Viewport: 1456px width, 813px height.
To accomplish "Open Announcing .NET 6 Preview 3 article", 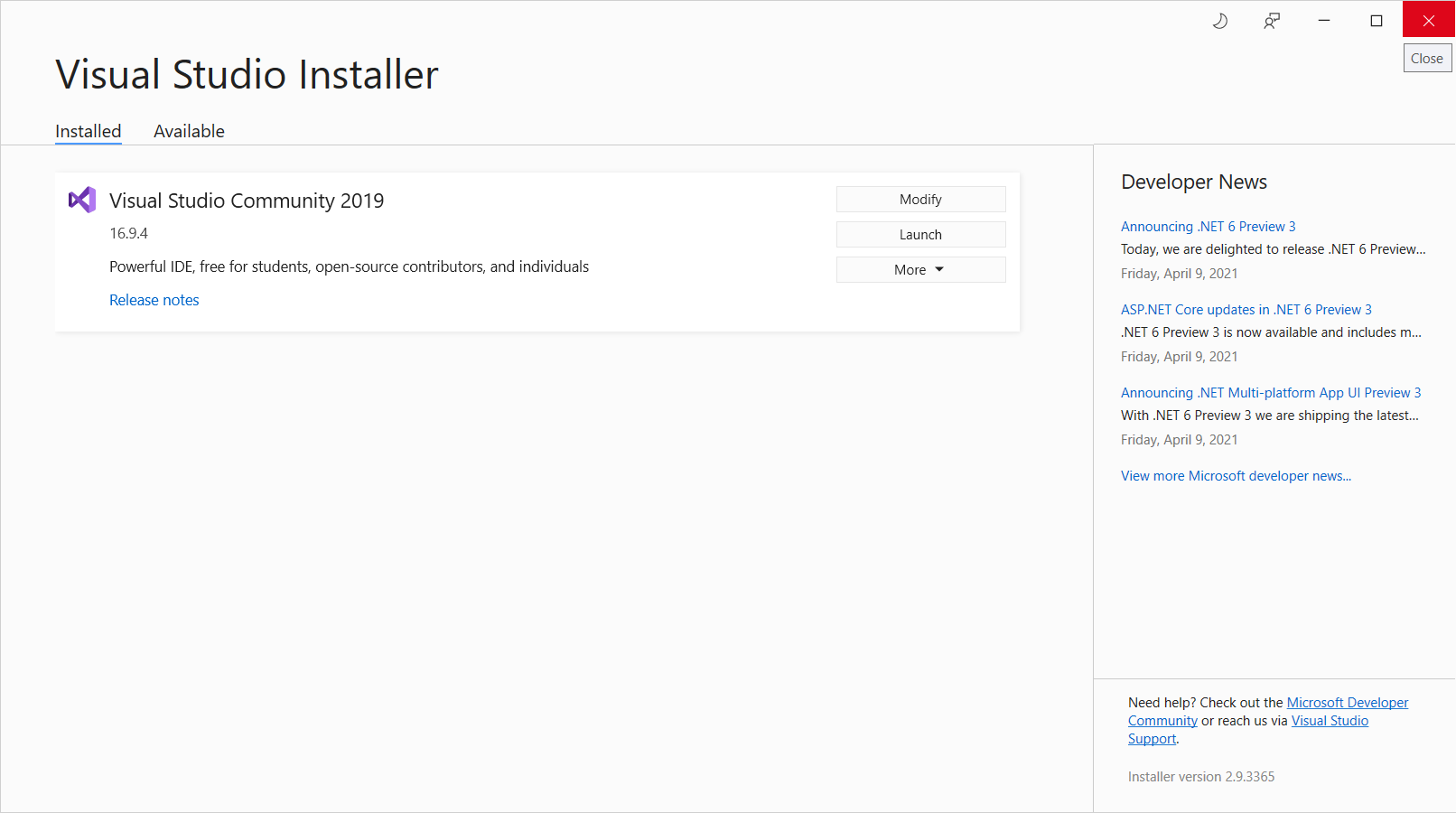I will tap(1209, 227).
